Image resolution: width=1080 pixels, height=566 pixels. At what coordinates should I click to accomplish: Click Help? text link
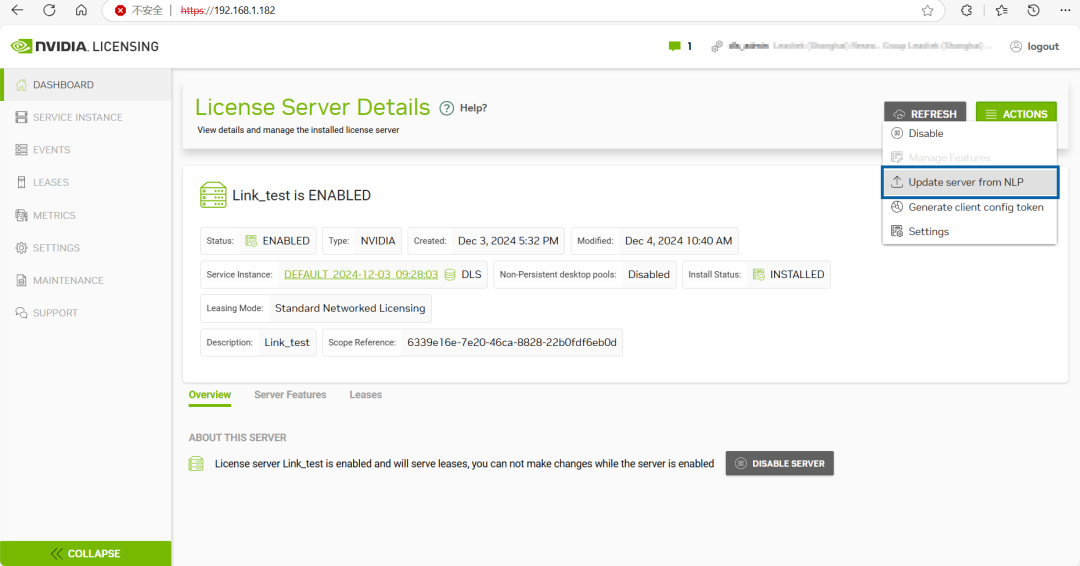[x=473, y=108]
